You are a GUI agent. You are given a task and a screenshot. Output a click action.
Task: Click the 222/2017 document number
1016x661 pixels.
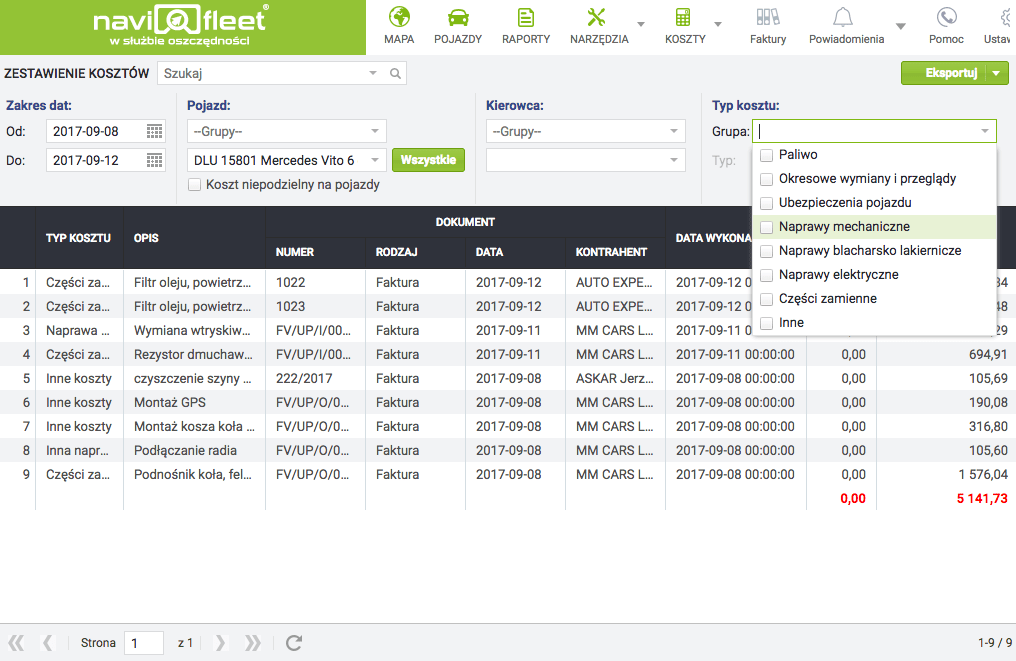click(304, 378)
